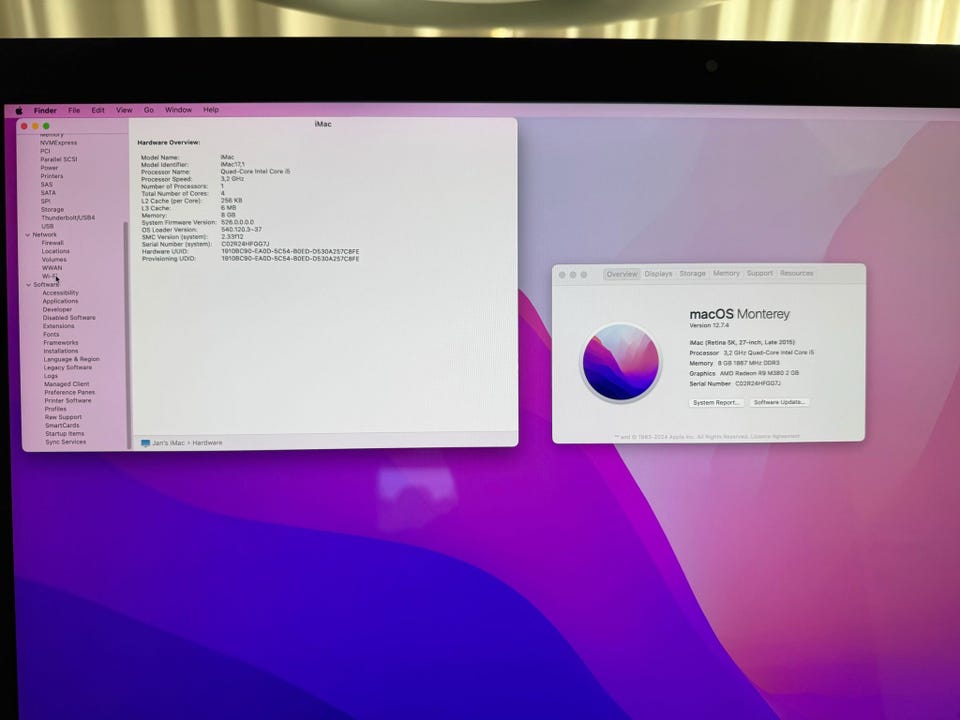The height and width of the screenshot is (720, 960).
Task: Switch to the Storage tab in About This Mac
Action: tap(692, 274)
